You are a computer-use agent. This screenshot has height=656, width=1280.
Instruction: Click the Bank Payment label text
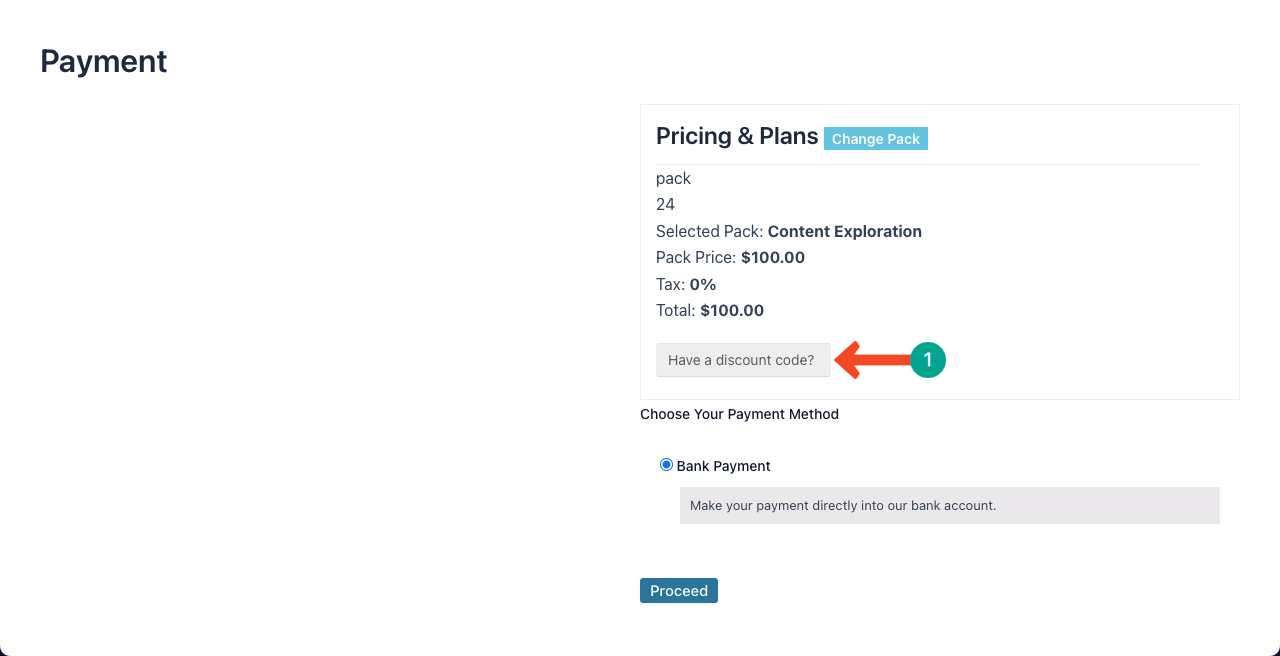point(723,466)
